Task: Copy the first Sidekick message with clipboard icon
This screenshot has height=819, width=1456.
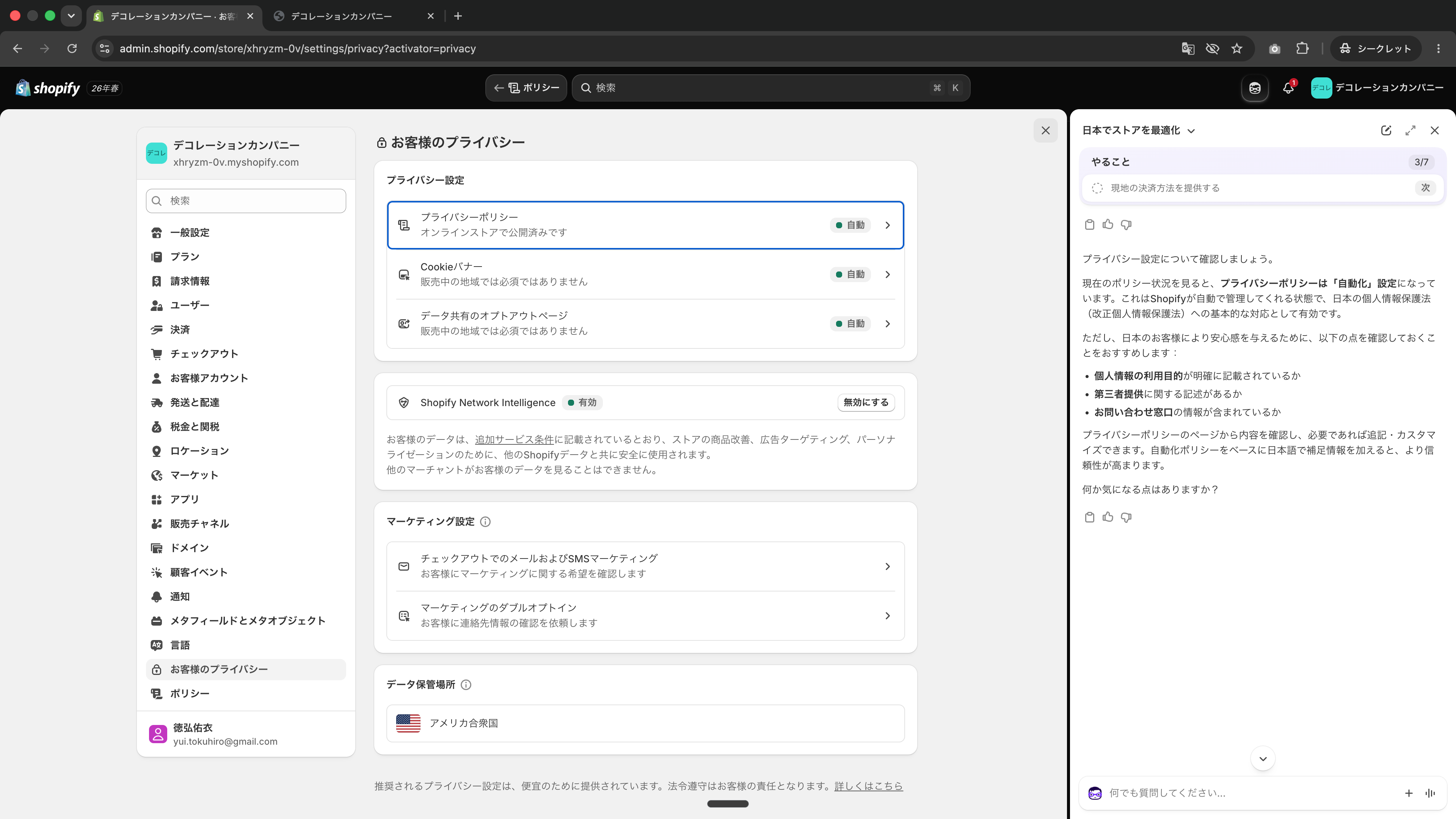Action: 1089,224
